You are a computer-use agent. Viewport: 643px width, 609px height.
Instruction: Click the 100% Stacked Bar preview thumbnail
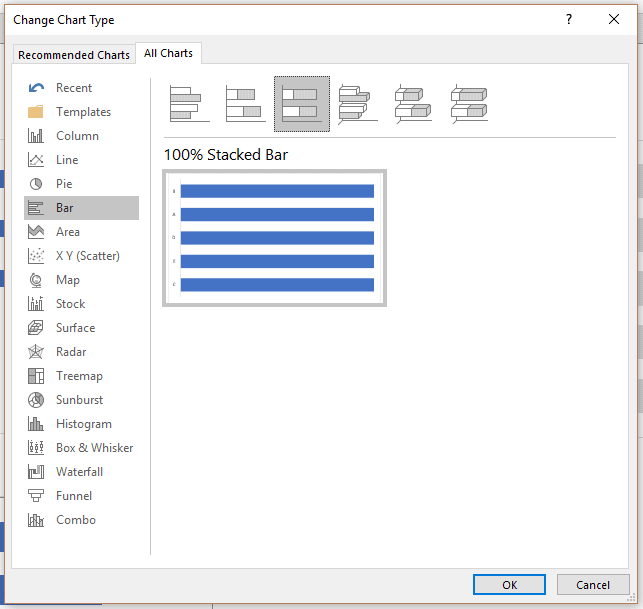274,238
